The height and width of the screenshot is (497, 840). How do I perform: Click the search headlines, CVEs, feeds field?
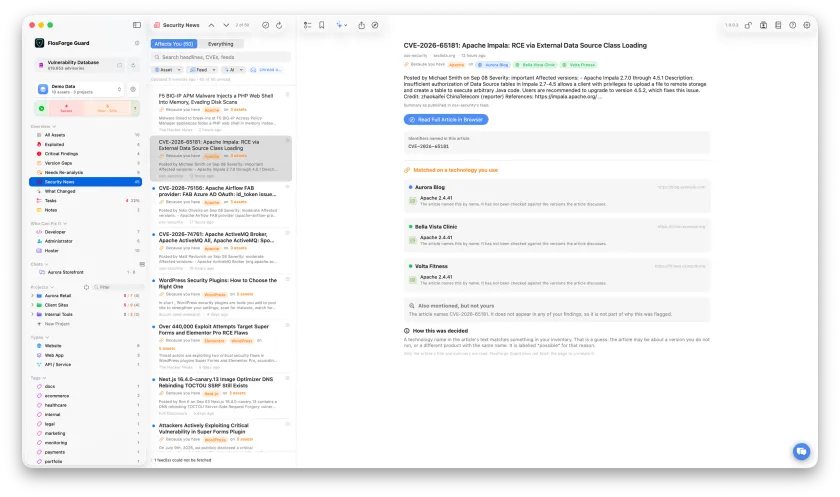click(x=221, y=57)
